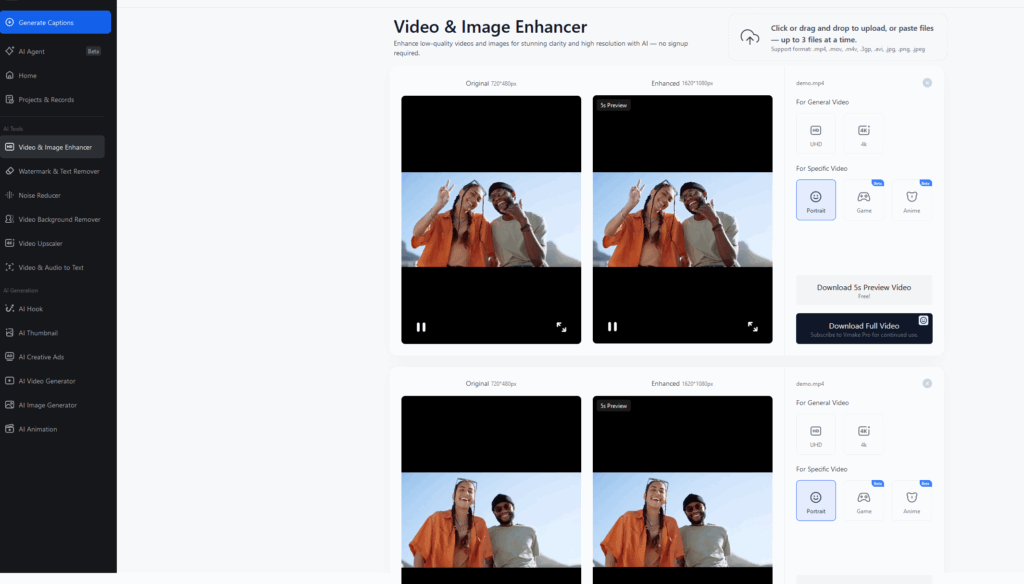Click Download 5s Preview Video button

tap(864, 290)
